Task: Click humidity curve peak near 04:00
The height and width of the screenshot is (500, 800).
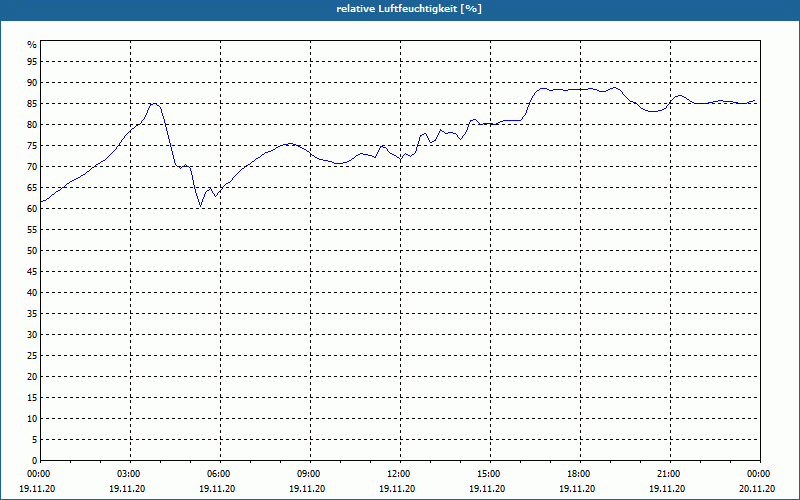Action: (155, 104)
